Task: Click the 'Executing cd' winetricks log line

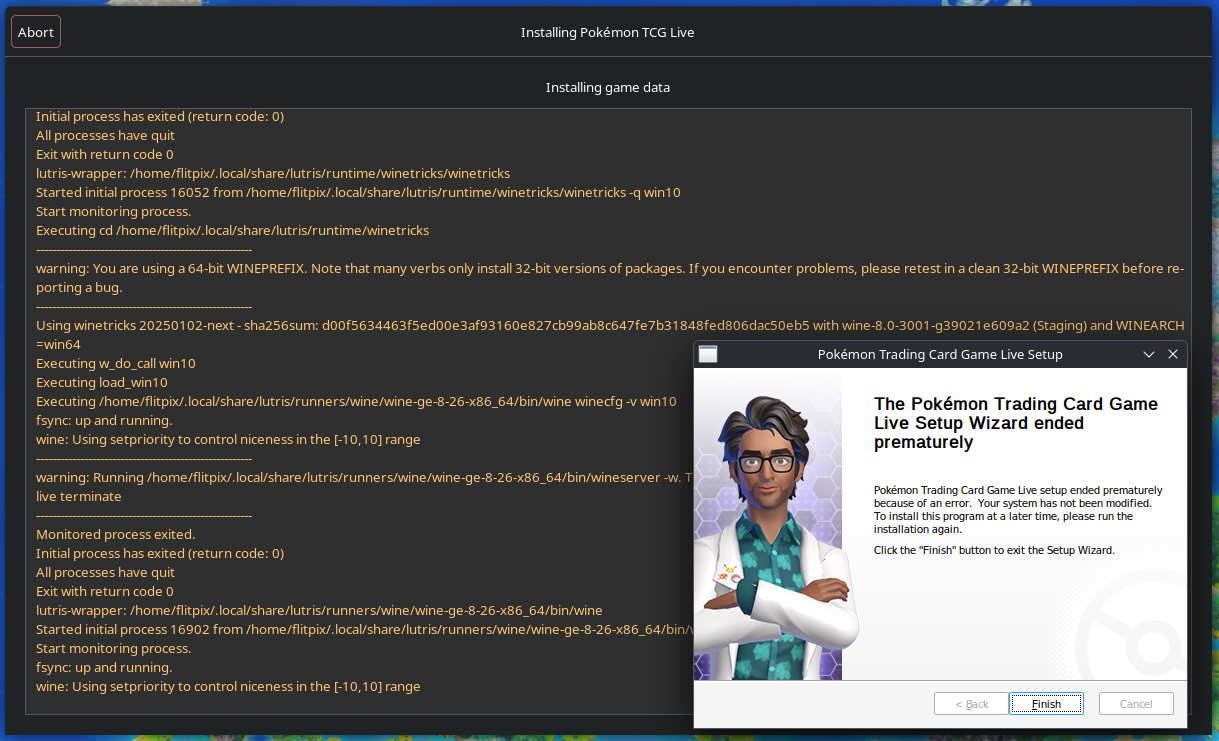Action: 232,230
